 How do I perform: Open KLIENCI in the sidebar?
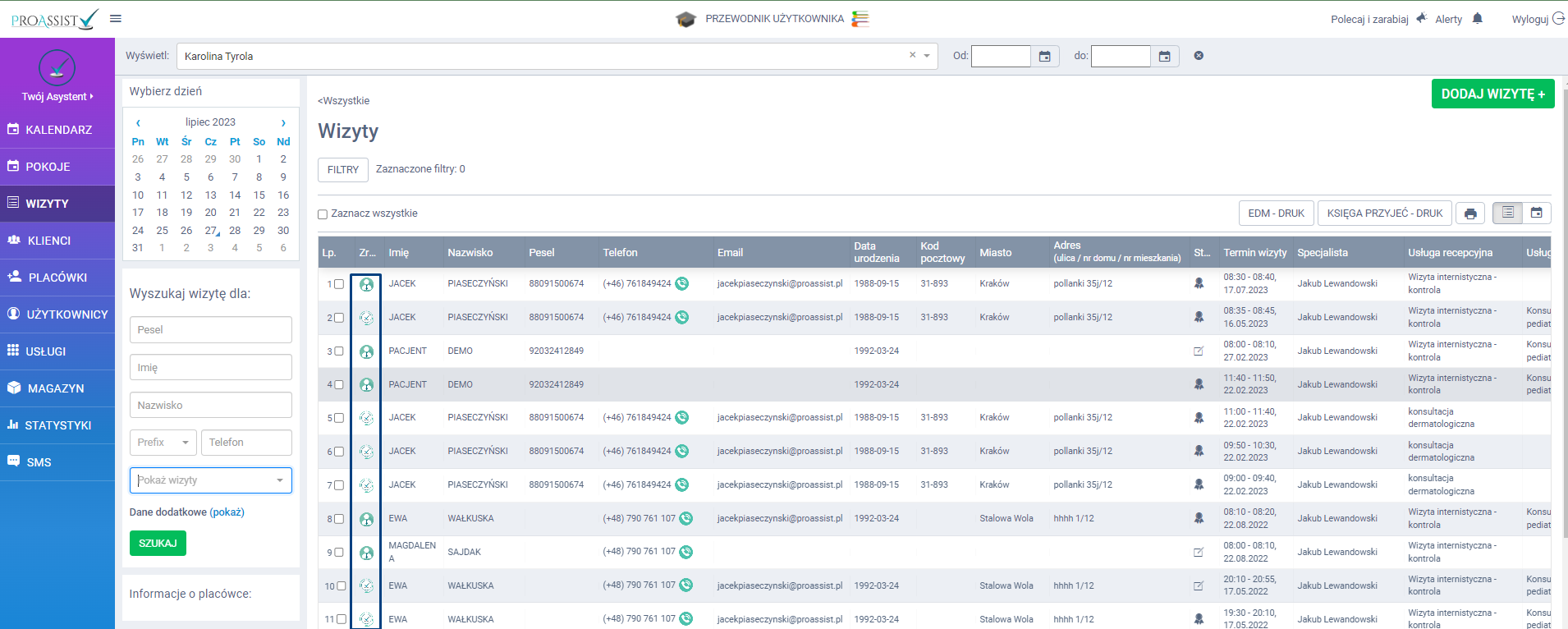[x=57, y=241]
